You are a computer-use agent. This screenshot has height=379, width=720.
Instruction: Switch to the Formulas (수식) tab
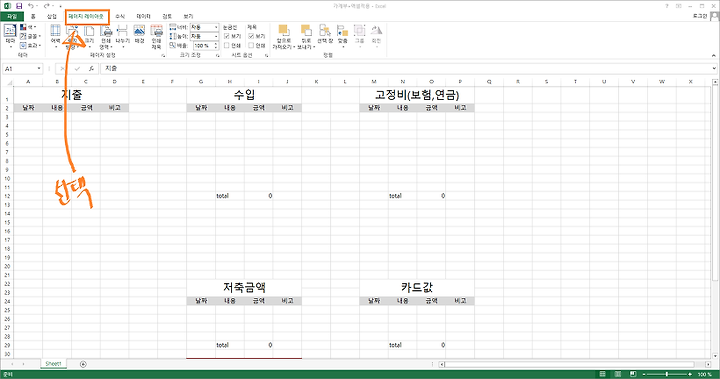120,17
